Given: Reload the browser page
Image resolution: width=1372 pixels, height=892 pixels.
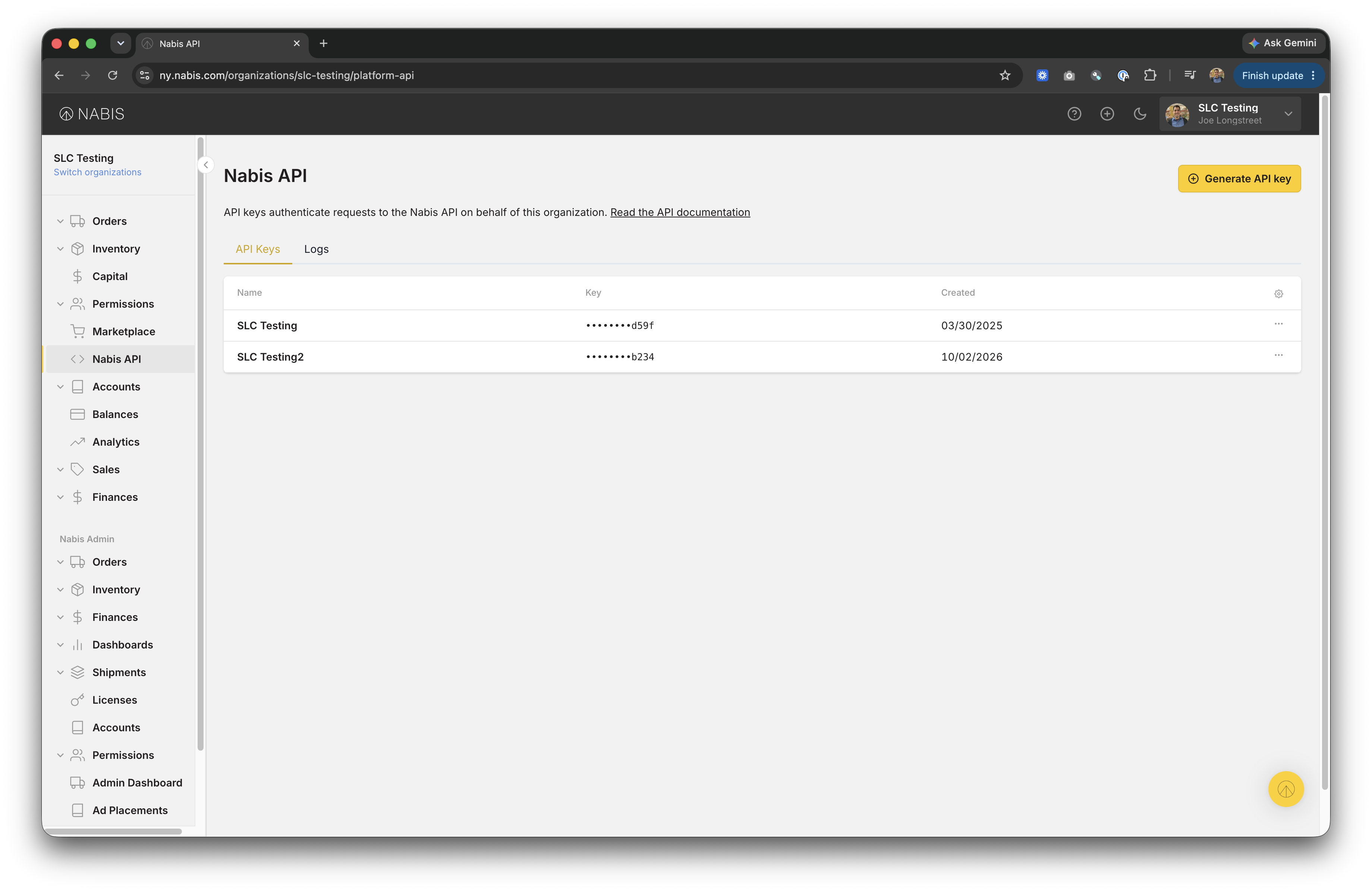Looking at the screenshot, I should (x=113, y=76).
